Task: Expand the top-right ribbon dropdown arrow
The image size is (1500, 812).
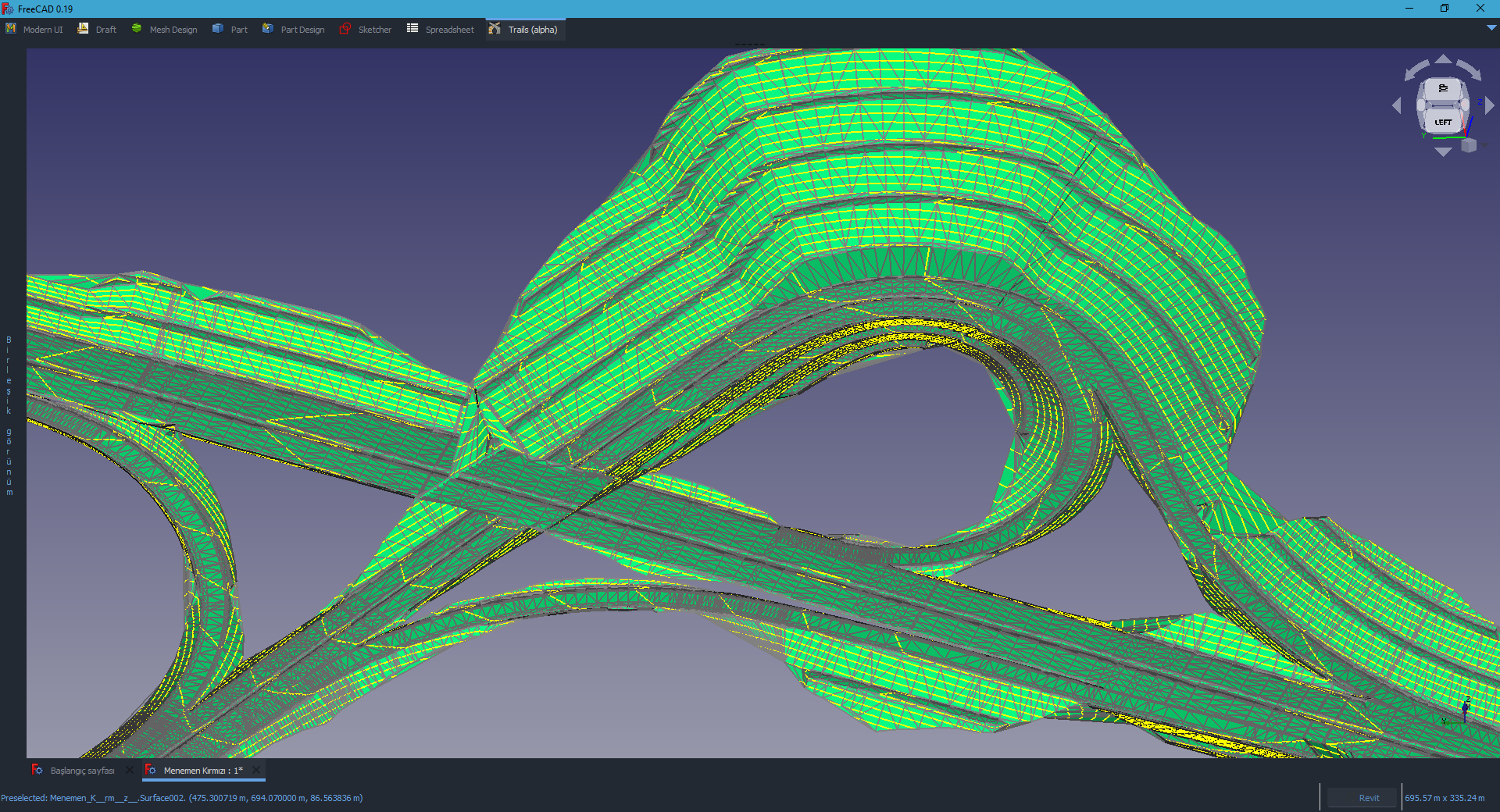Action: click(x=1491, y=27)
